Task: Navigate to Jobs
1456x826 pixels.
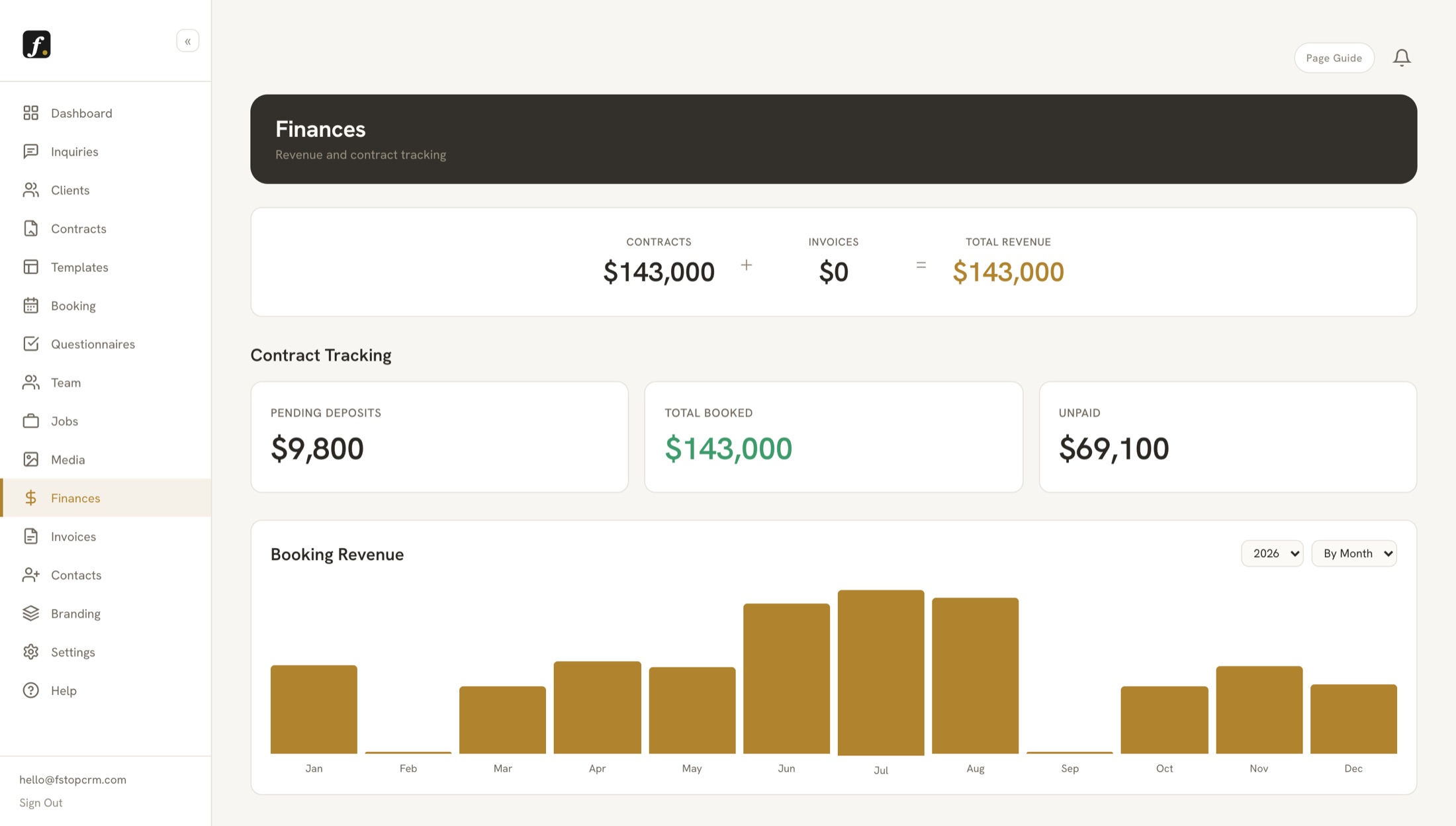Action: pyautogui.click(x=106, y=421)
